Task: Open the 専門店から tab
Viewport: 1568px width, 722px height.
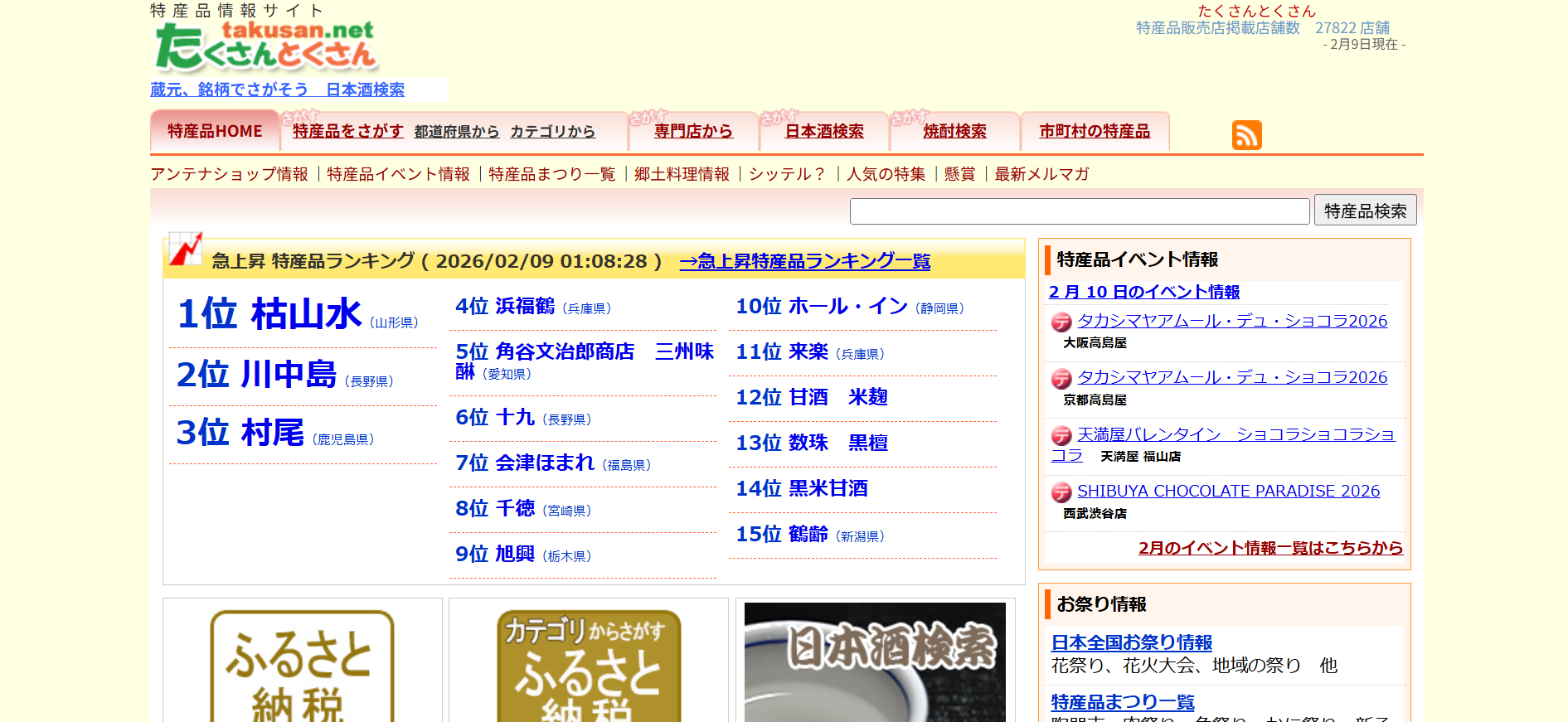Action: coord(693,132)
